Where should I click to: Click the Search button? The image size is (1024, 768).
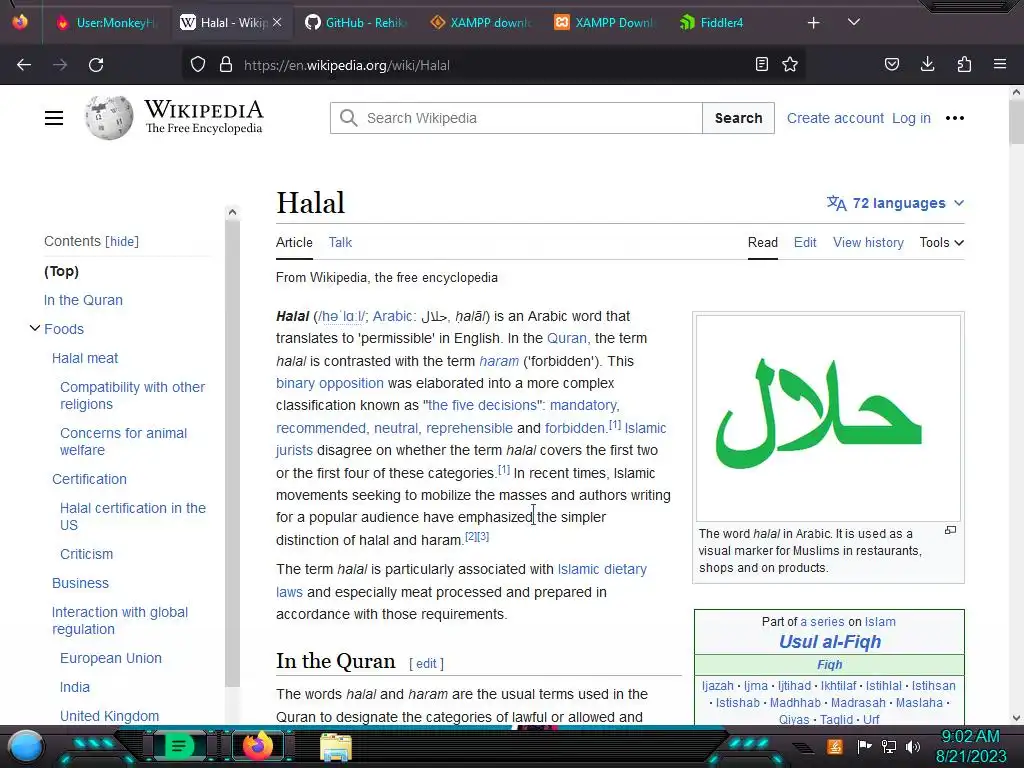[x=738, y=118]
